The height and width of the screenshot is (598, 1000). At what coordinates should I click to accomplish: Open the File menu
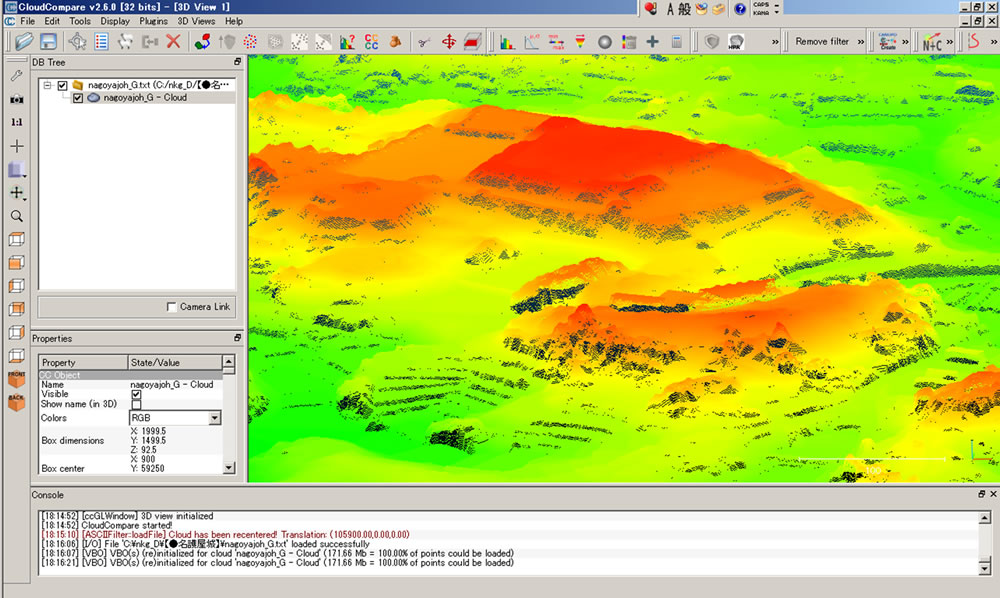tap(27, 21)
